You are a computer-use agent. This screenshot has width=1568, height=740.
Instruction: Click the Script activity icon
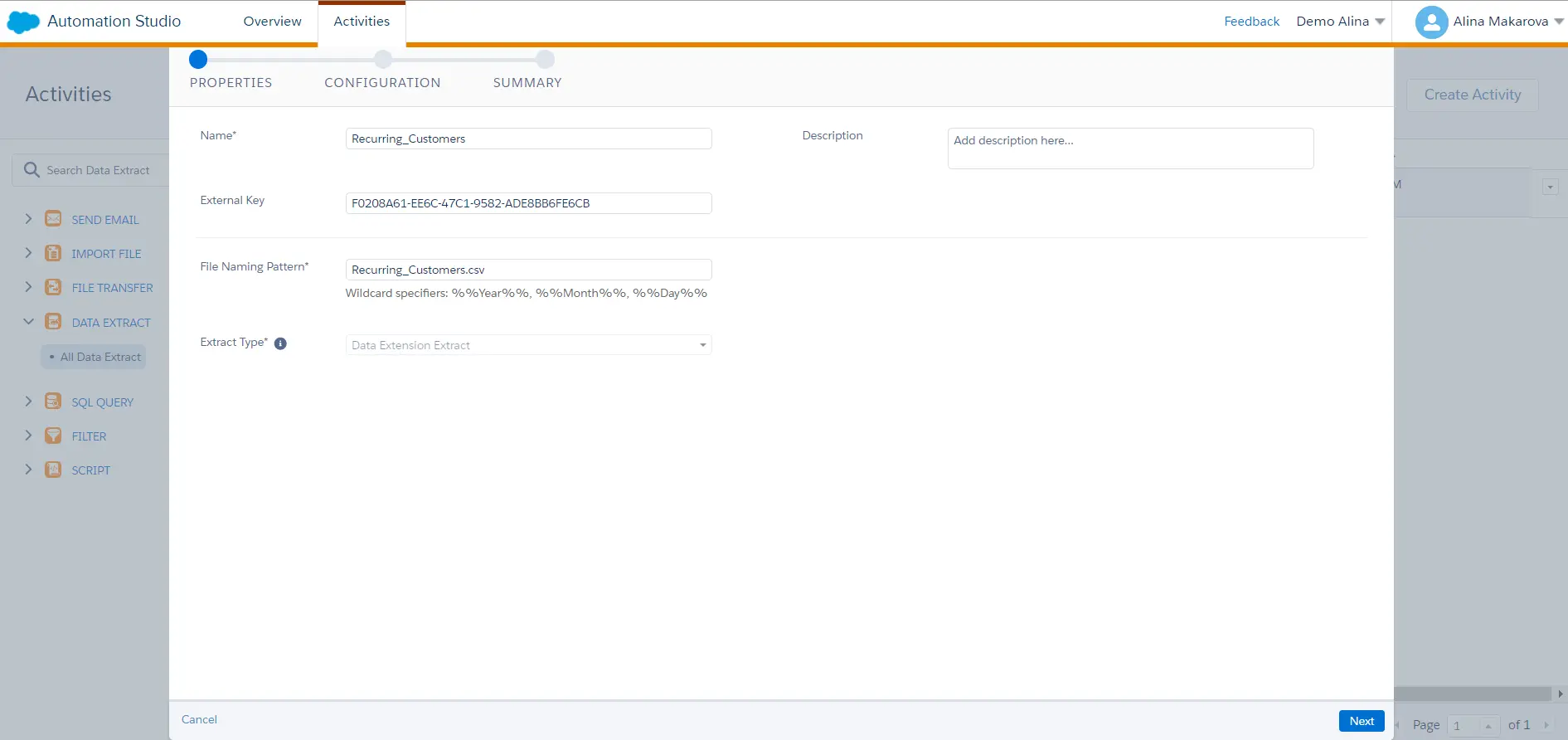point(53,470)
